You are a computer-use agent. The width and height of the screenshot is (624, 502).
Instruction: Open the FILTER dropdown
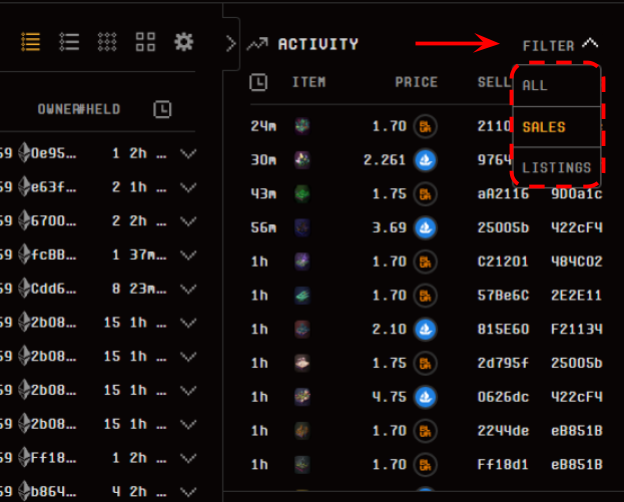560,45
